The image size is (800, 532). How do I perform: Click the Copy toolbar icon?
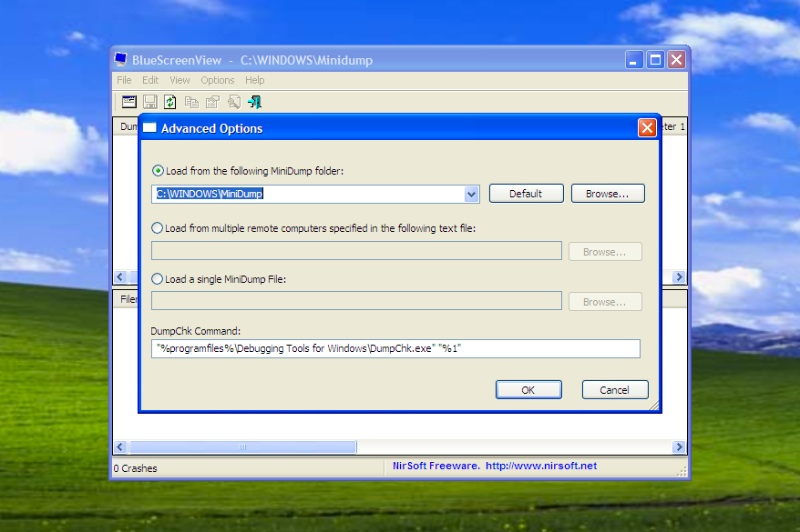pos(191,101)
